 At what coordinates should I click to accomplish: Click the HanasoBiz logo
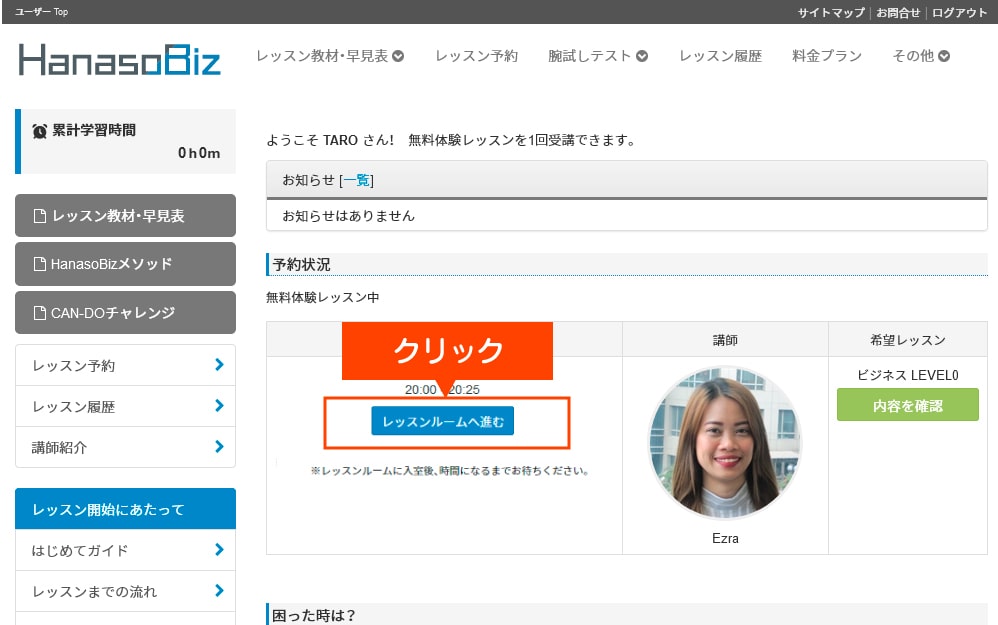click(120, 60)
